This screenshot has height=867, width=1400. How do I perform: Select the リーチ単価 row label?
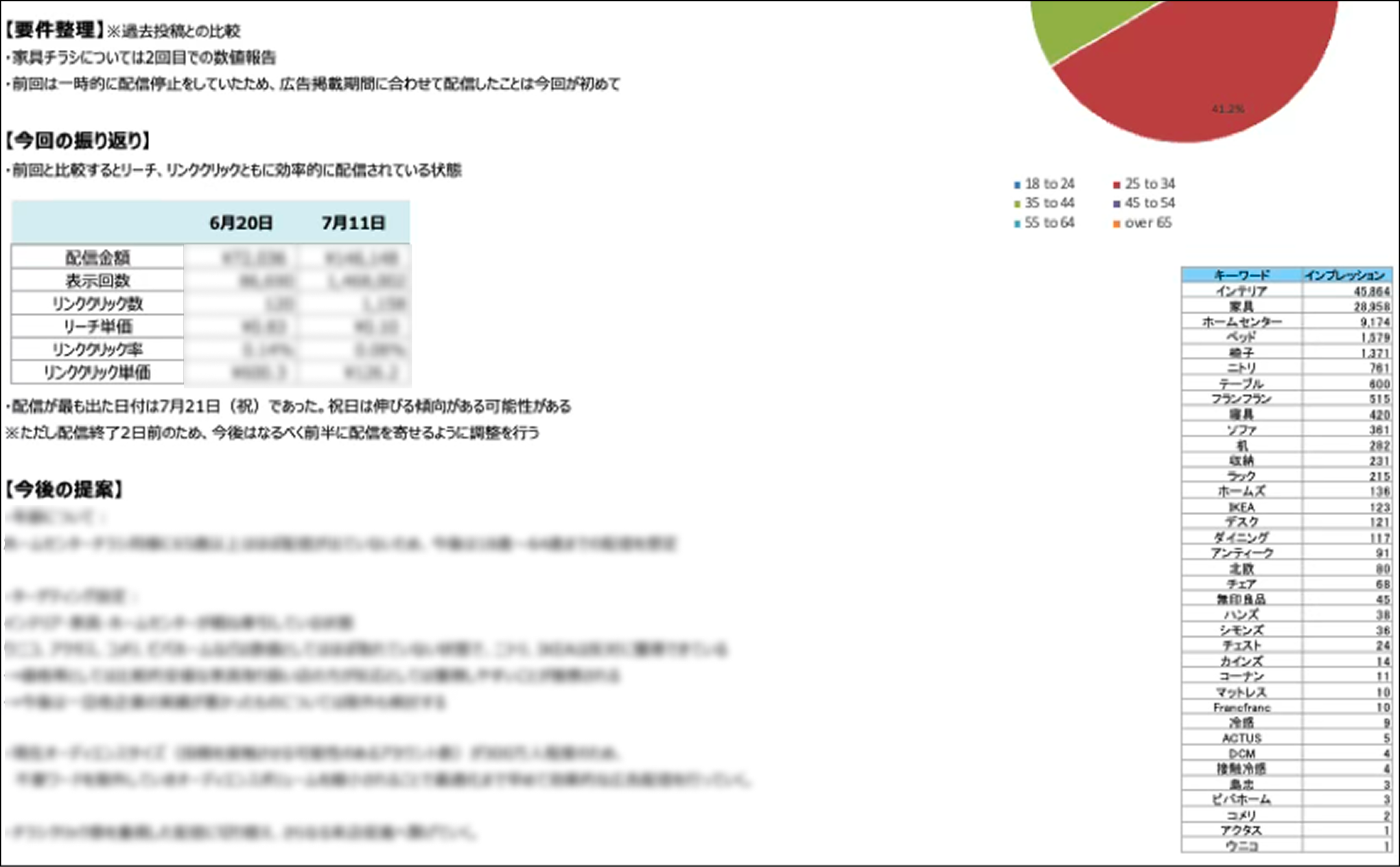98,326
